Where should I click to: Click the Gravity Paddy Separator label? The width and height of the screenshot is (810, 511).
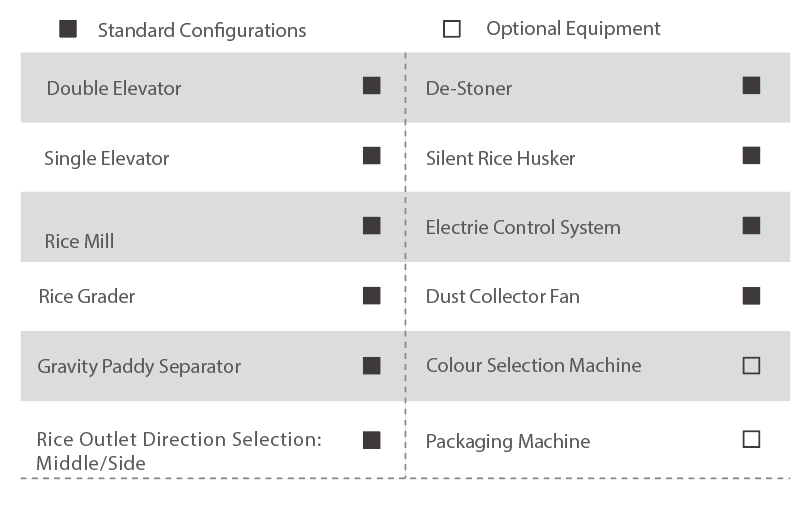coord(139,366)
